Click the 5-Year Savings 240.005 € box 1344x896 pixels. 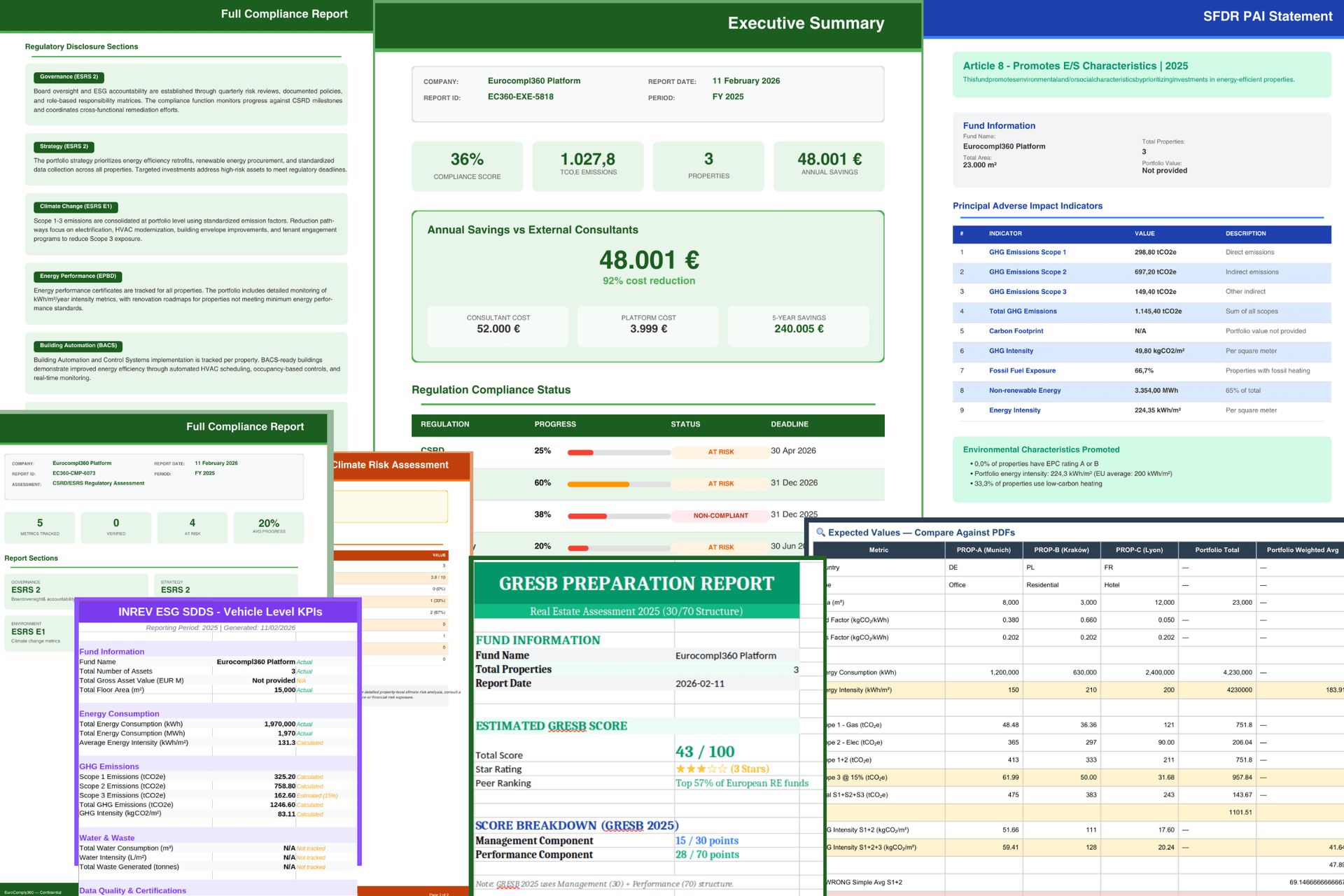point(798,325)
